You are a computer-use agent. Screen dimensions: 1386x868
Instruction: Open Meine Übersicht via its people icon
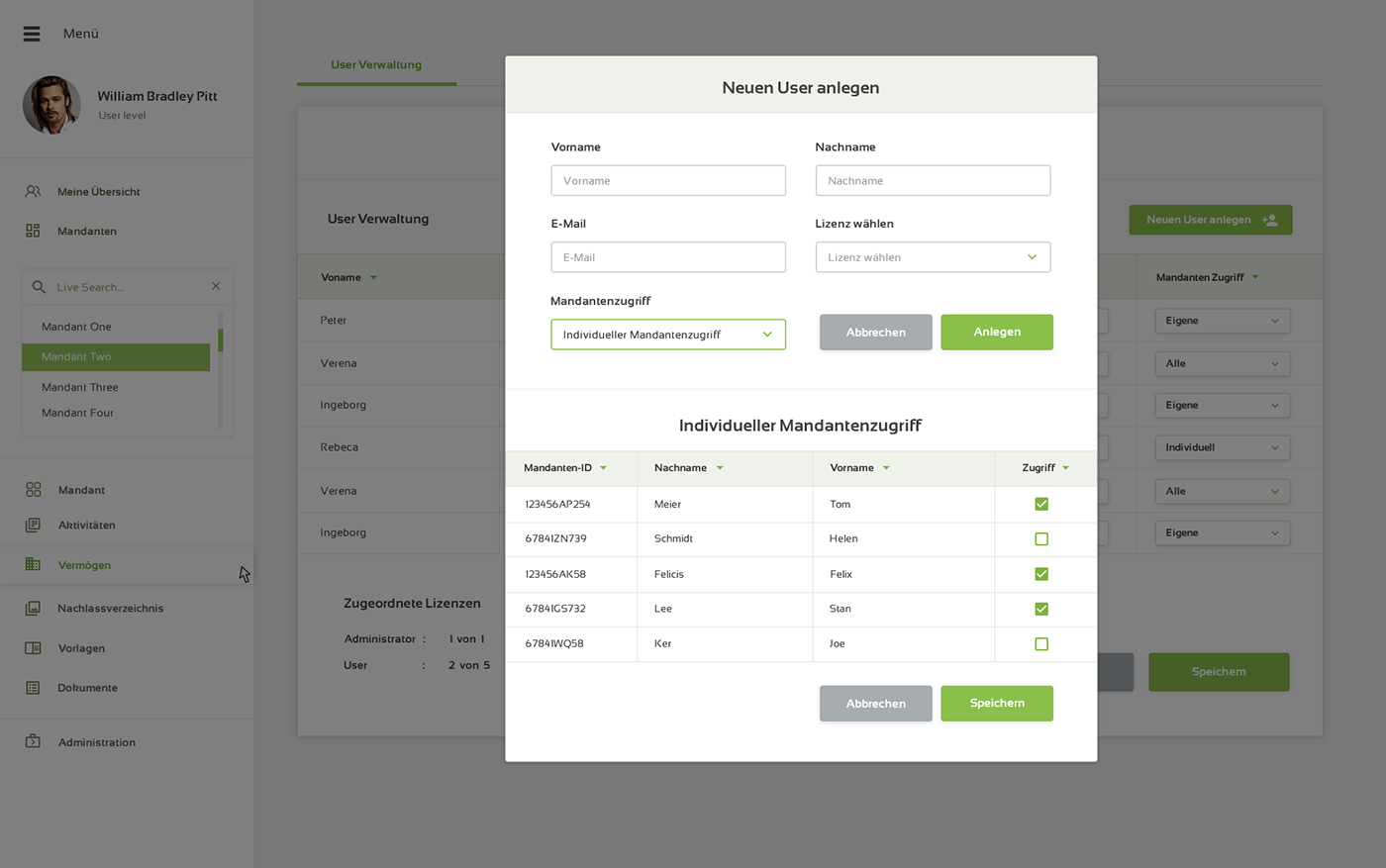(x=33, y=191)
